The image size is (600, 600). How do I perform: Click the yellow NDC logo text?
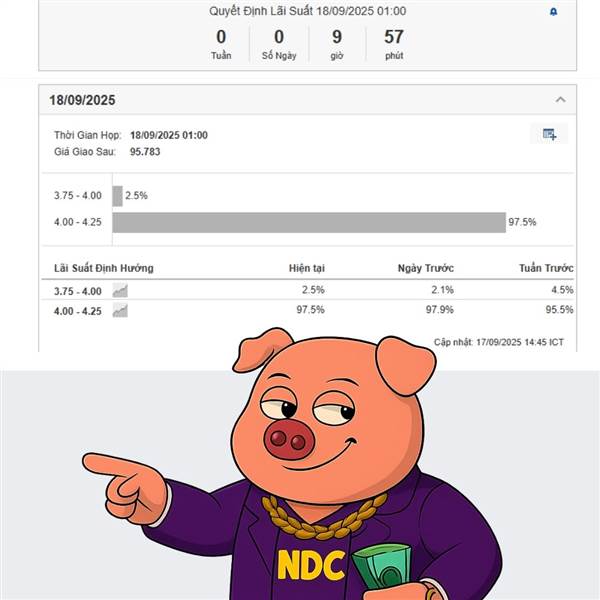coord(311,565)
